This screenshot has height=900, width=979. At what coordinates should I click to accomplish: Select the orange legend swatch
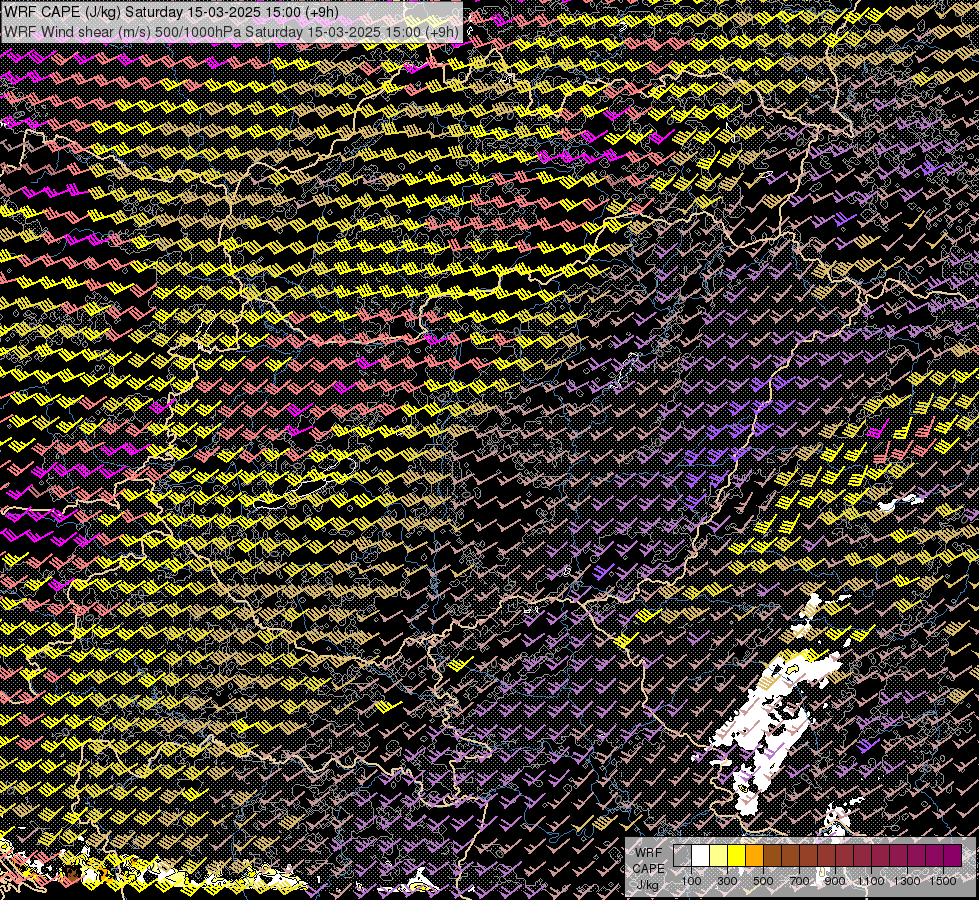pyautogui.click(x=755, y=855)
